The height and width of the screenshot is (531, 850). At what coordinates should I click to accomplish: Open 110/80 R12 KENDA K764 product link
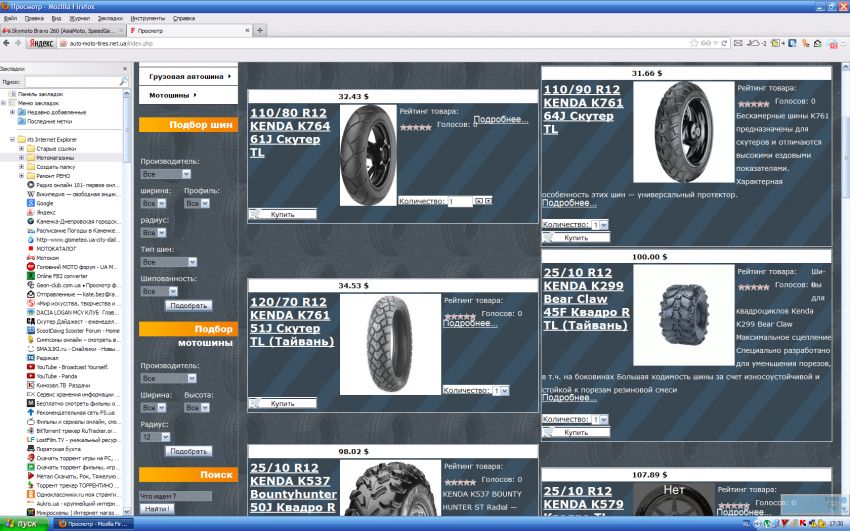289,132
